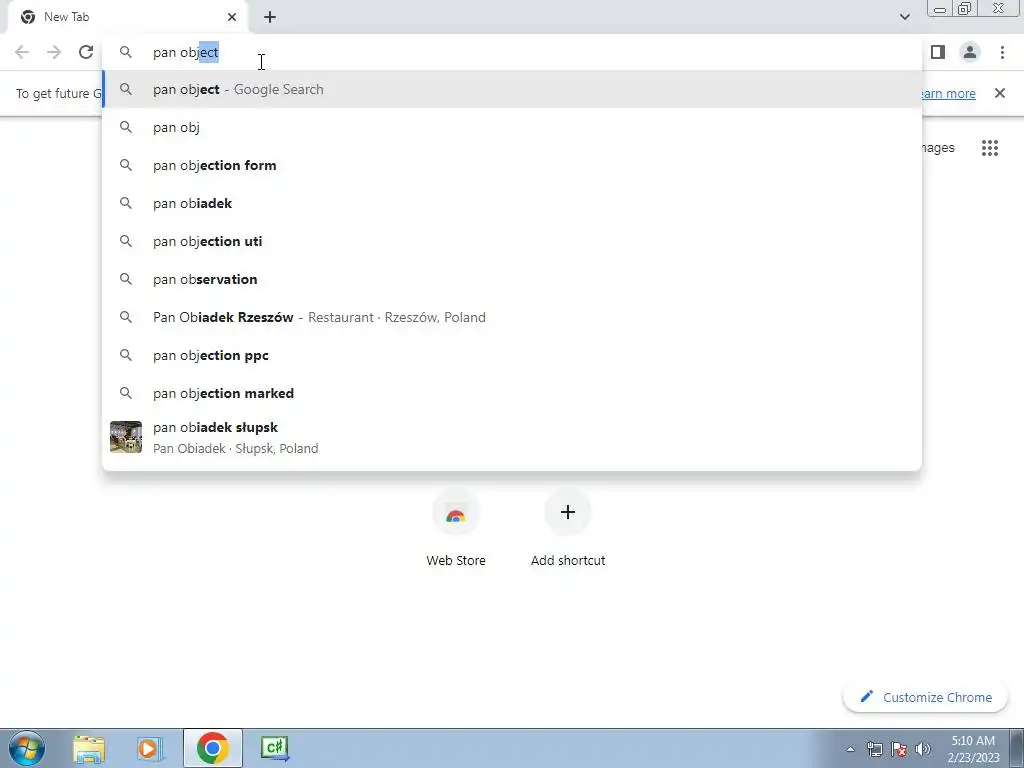Toggle the Chrome side panel icon

tap(938, 52)
